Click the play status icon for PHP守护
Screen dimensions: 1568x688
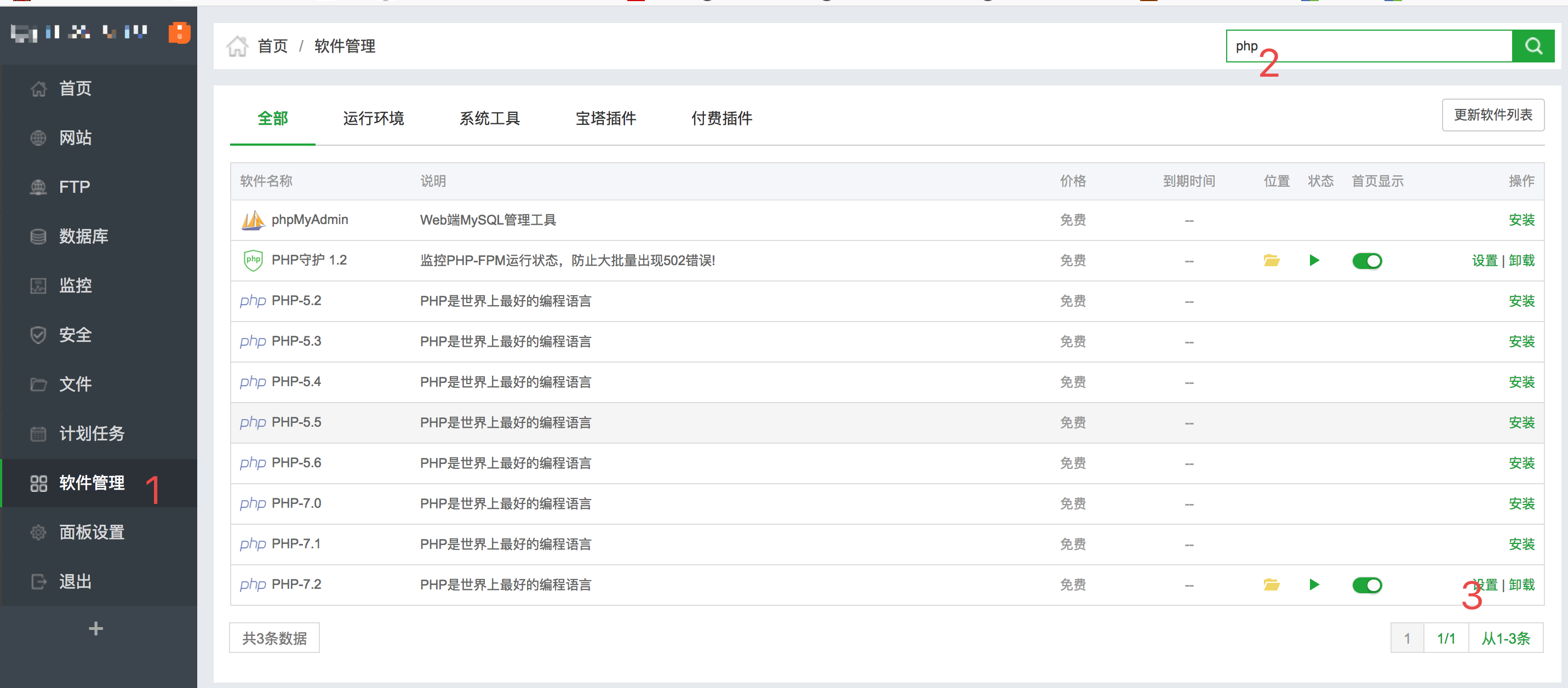1314,261
